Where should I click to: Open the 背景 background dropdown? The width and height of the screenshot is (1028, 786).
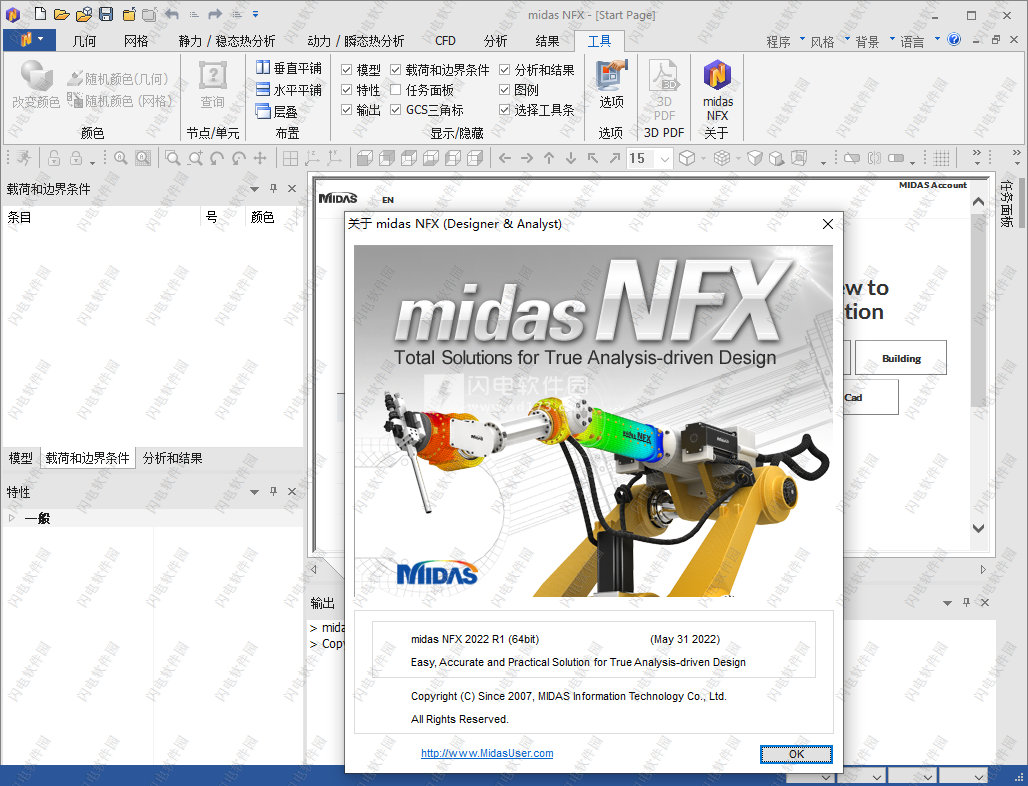point(875,41)
